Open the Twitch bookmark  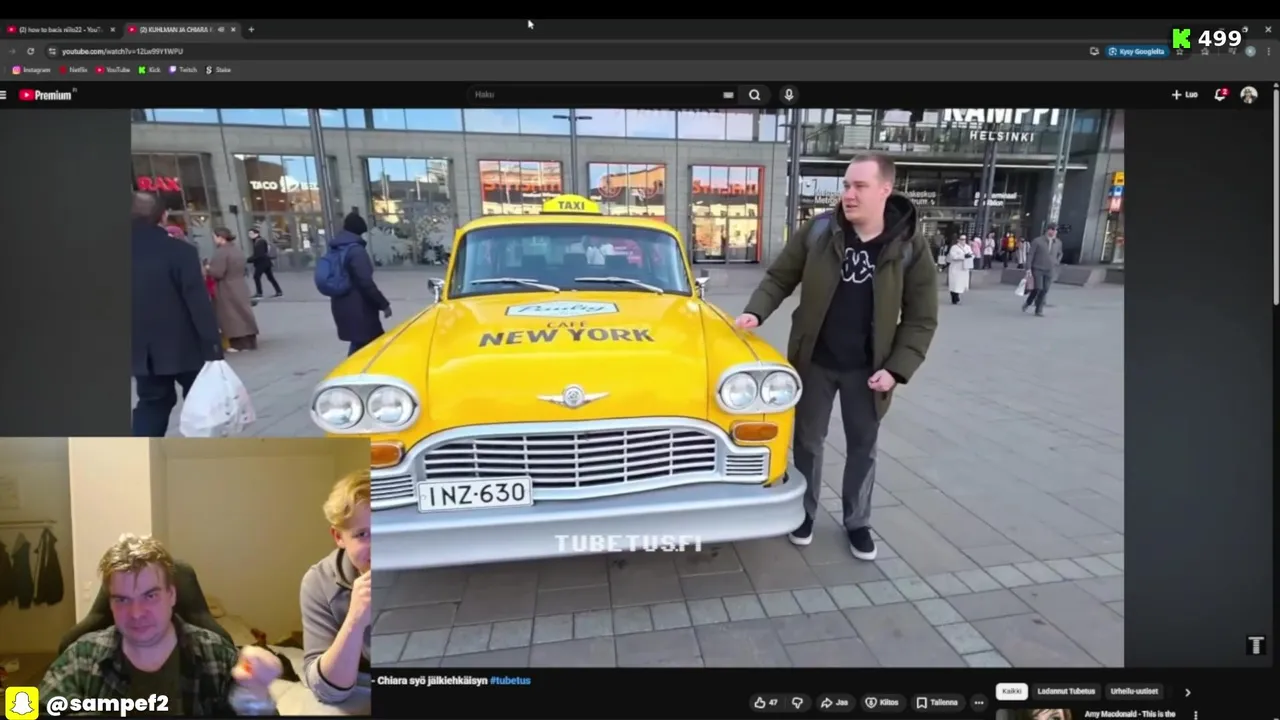183,70
